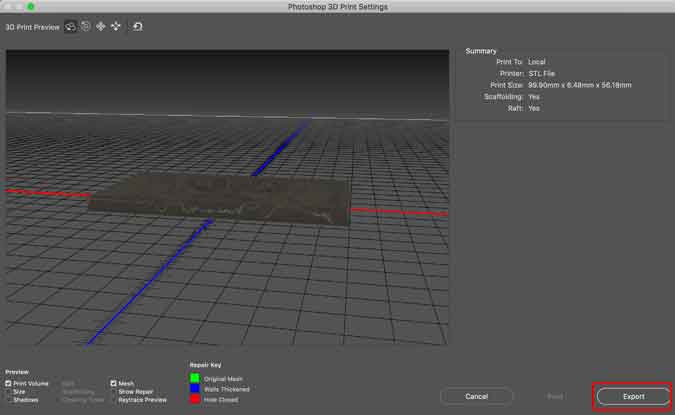Uncheck the Mesh checkbox

(114, 383)
